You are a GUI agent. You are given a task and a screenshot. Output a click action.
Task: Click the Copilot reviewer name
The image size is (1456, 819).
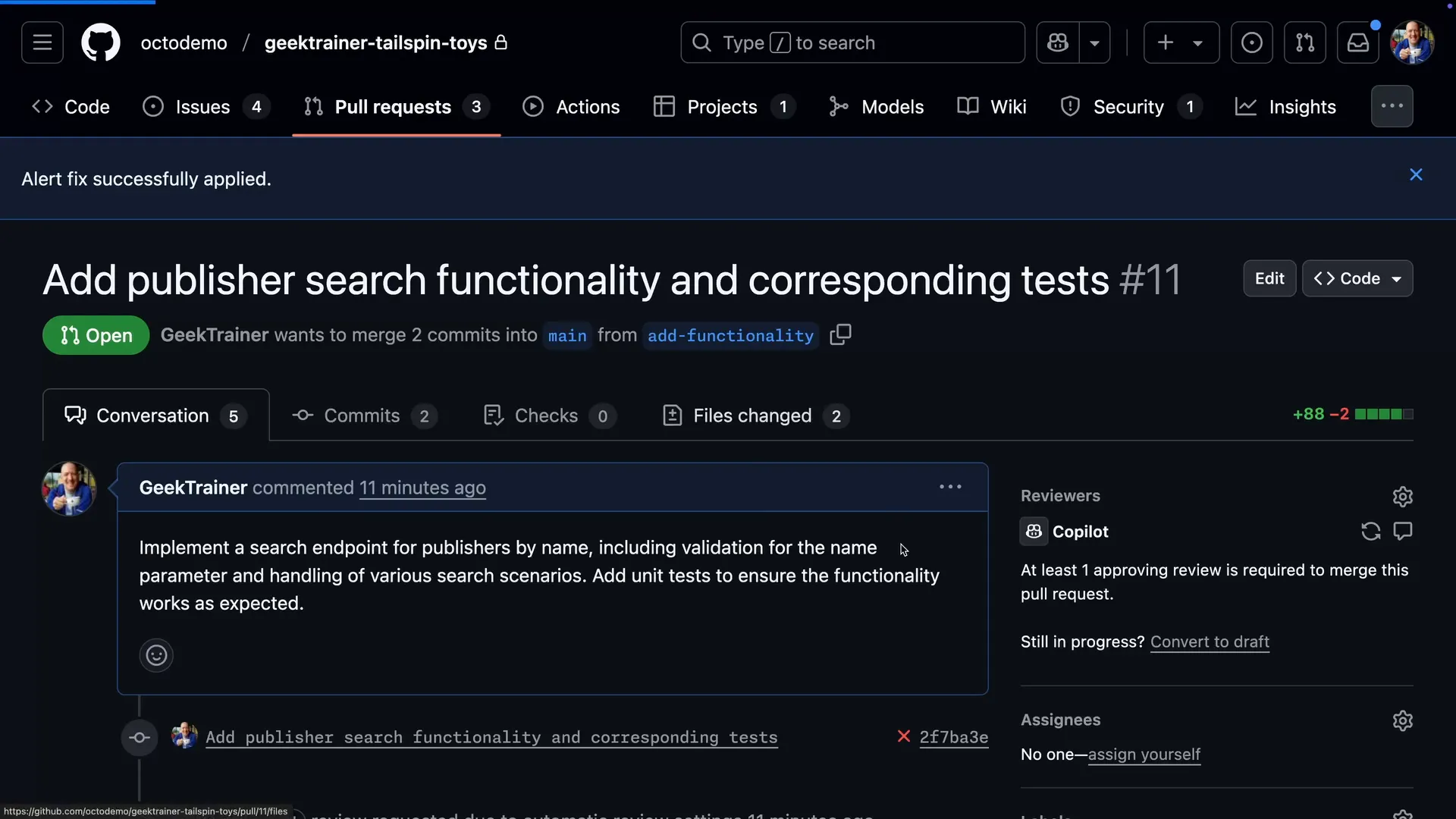pyautogui.click(x=1080, y=532)
